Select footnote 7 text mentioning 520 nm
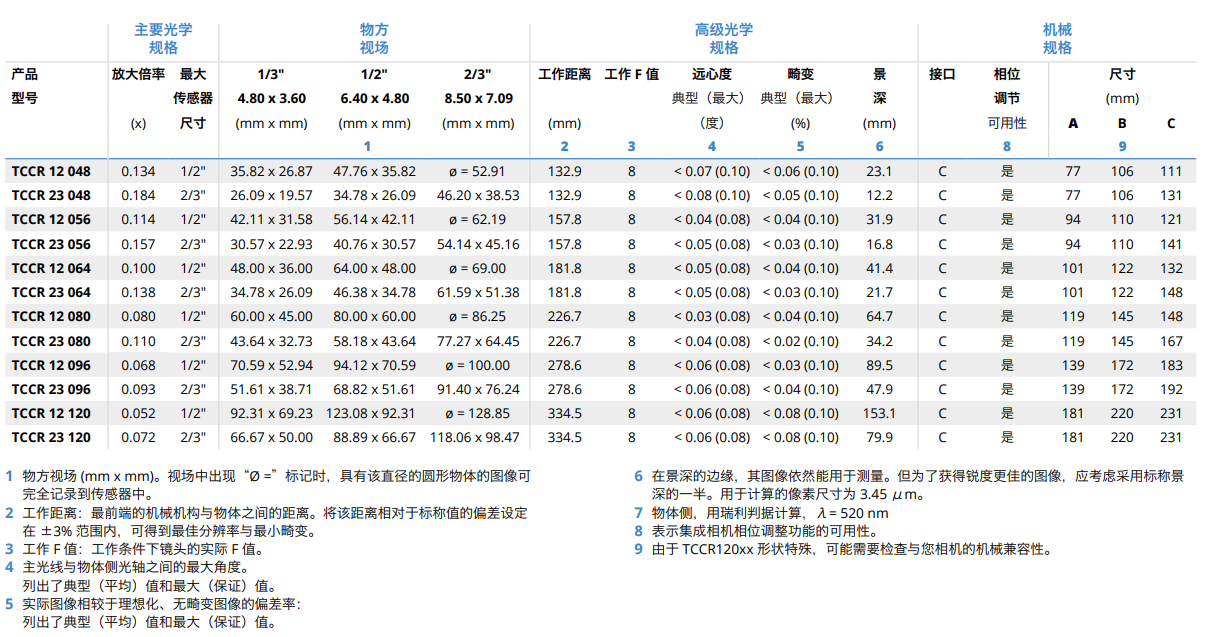The height and width of the screenshot is (637, 1206). point(769,513)
